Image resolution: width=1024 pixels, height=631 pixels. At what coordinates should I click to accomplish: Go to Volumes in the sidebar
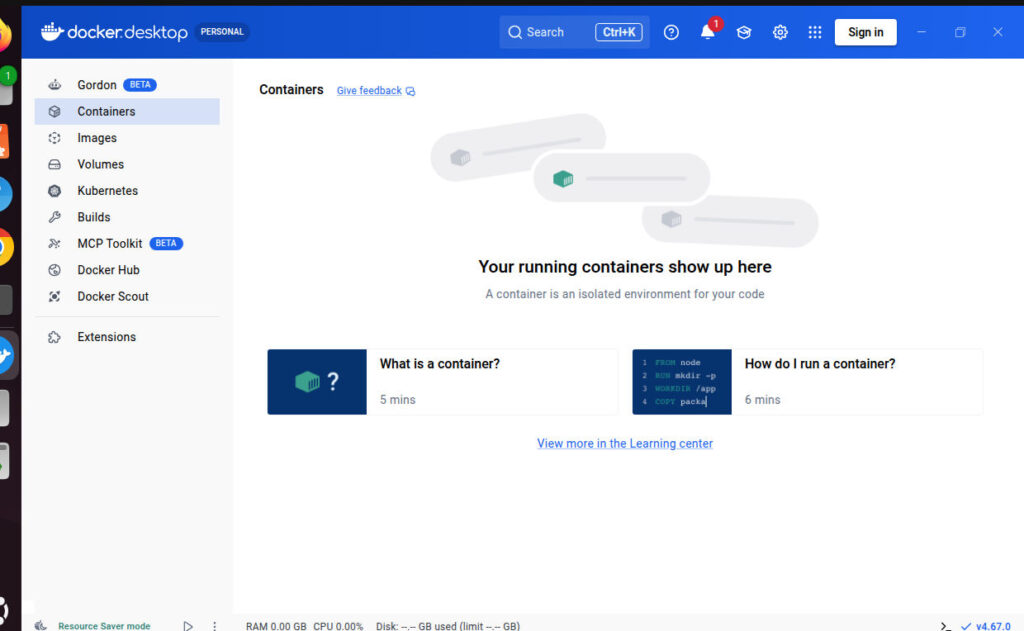point(100,164)
